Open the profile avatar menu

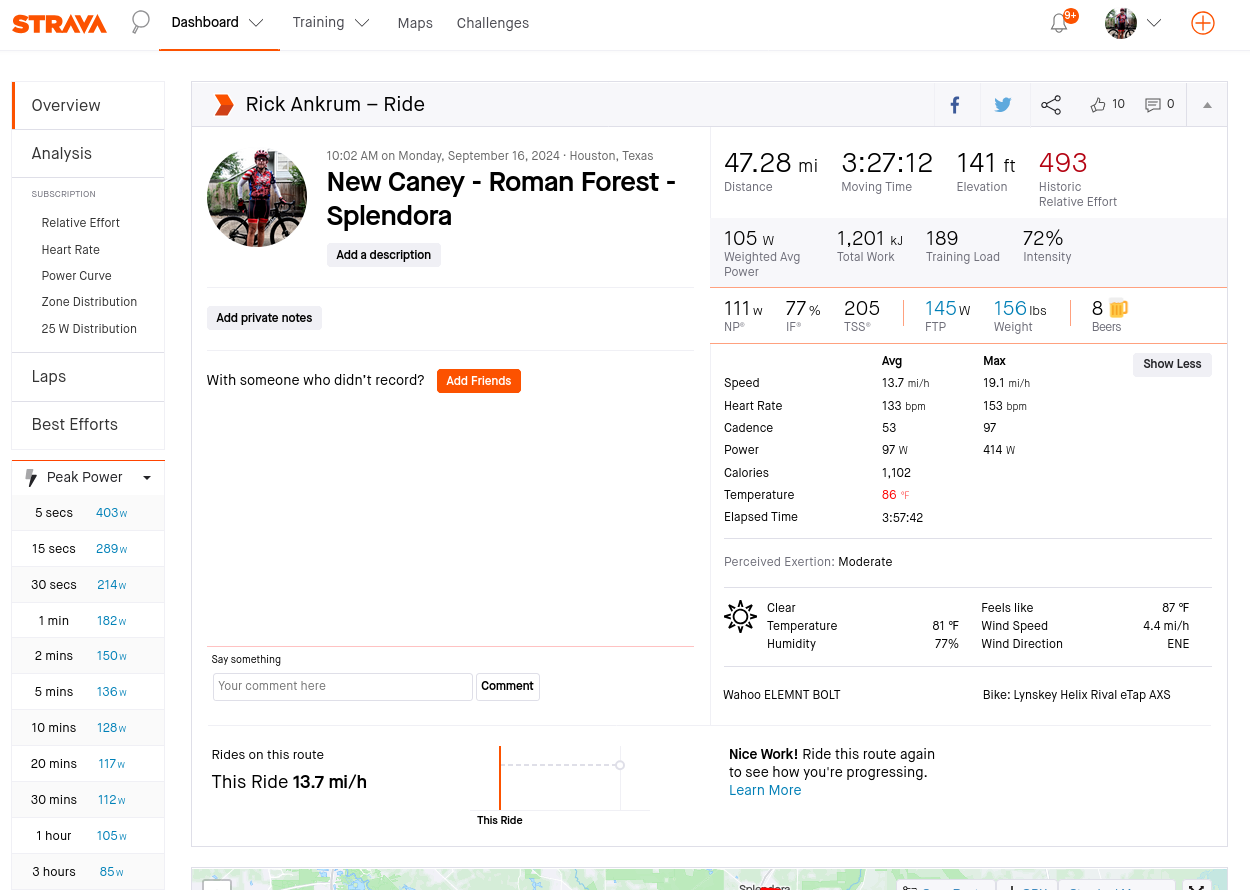pos(1132,23)
